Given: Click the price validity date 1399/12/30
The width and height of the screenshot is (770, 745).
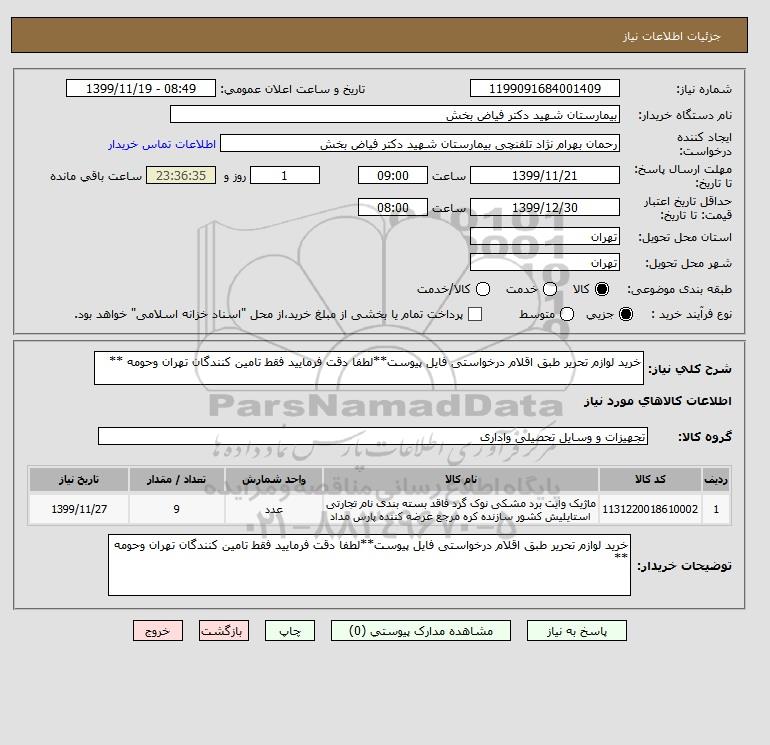Looking at the screenshot, I should click(545, 207).
